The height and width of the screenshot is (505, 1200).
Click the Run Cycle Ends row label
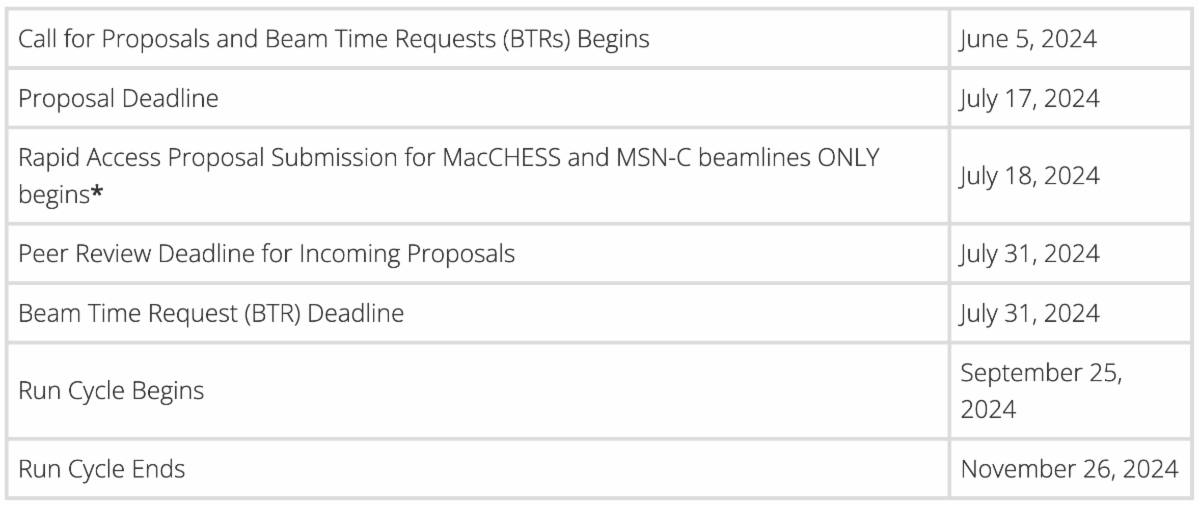click(x=102, y=468)
